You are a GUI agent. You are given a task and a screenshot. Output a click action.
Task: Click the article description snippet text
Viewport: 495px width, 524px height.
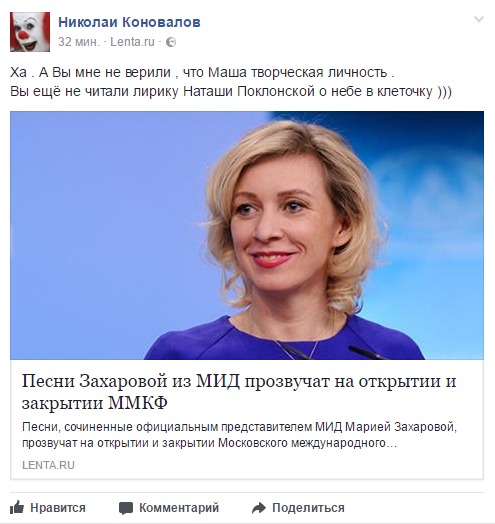(x=239, y=435)
